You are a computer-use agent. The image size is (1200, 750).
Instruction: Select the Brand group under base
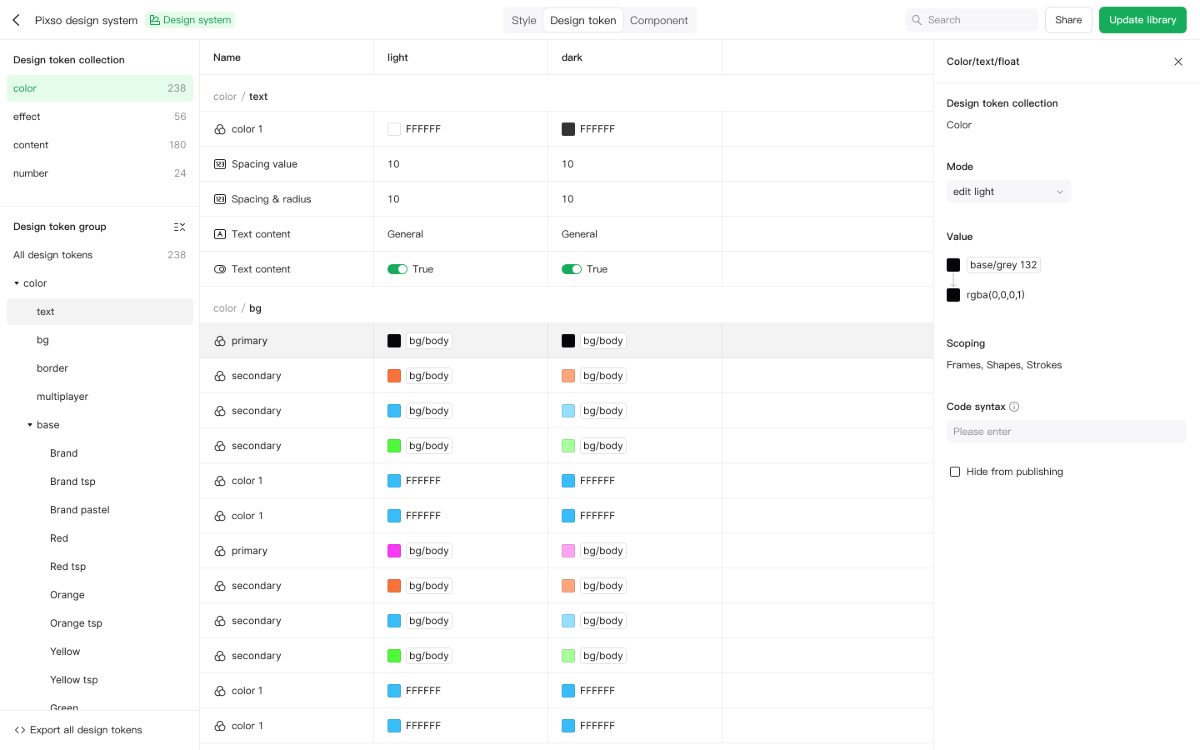click(x=100, y=453)
